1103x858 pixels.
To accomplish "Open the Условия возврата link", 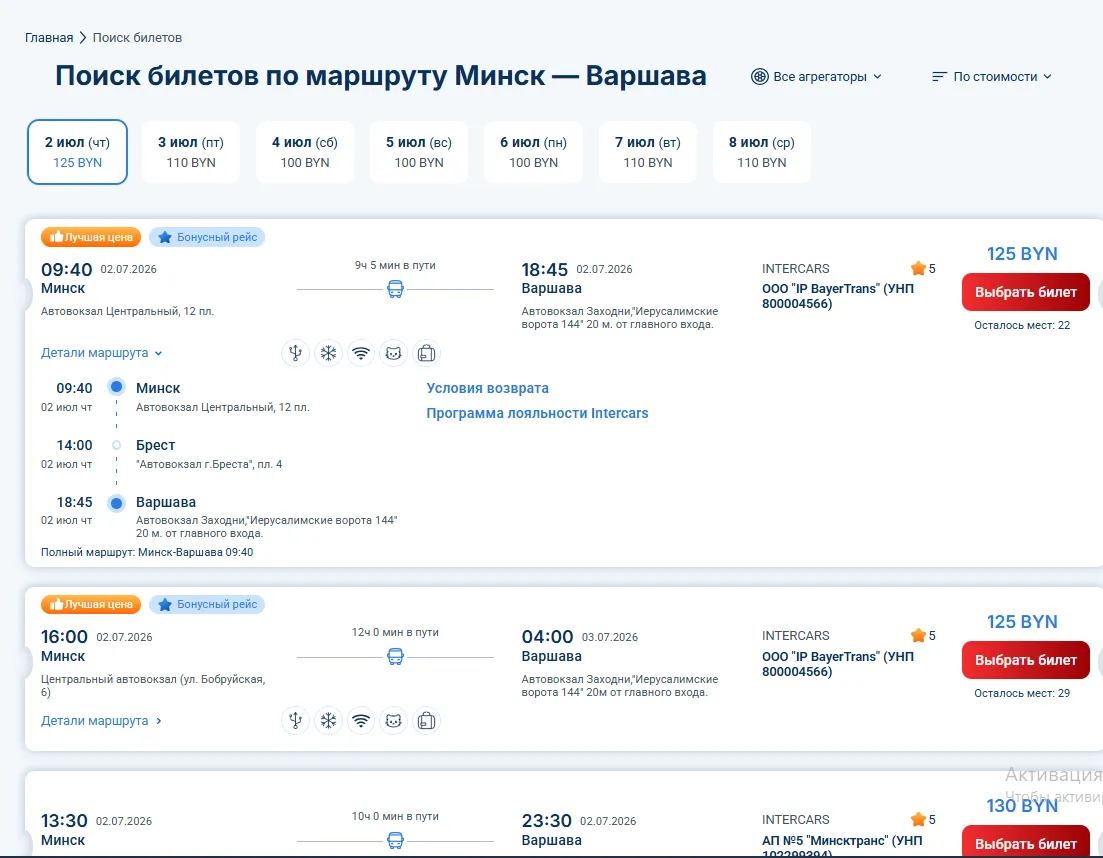I will pos(487,388).
